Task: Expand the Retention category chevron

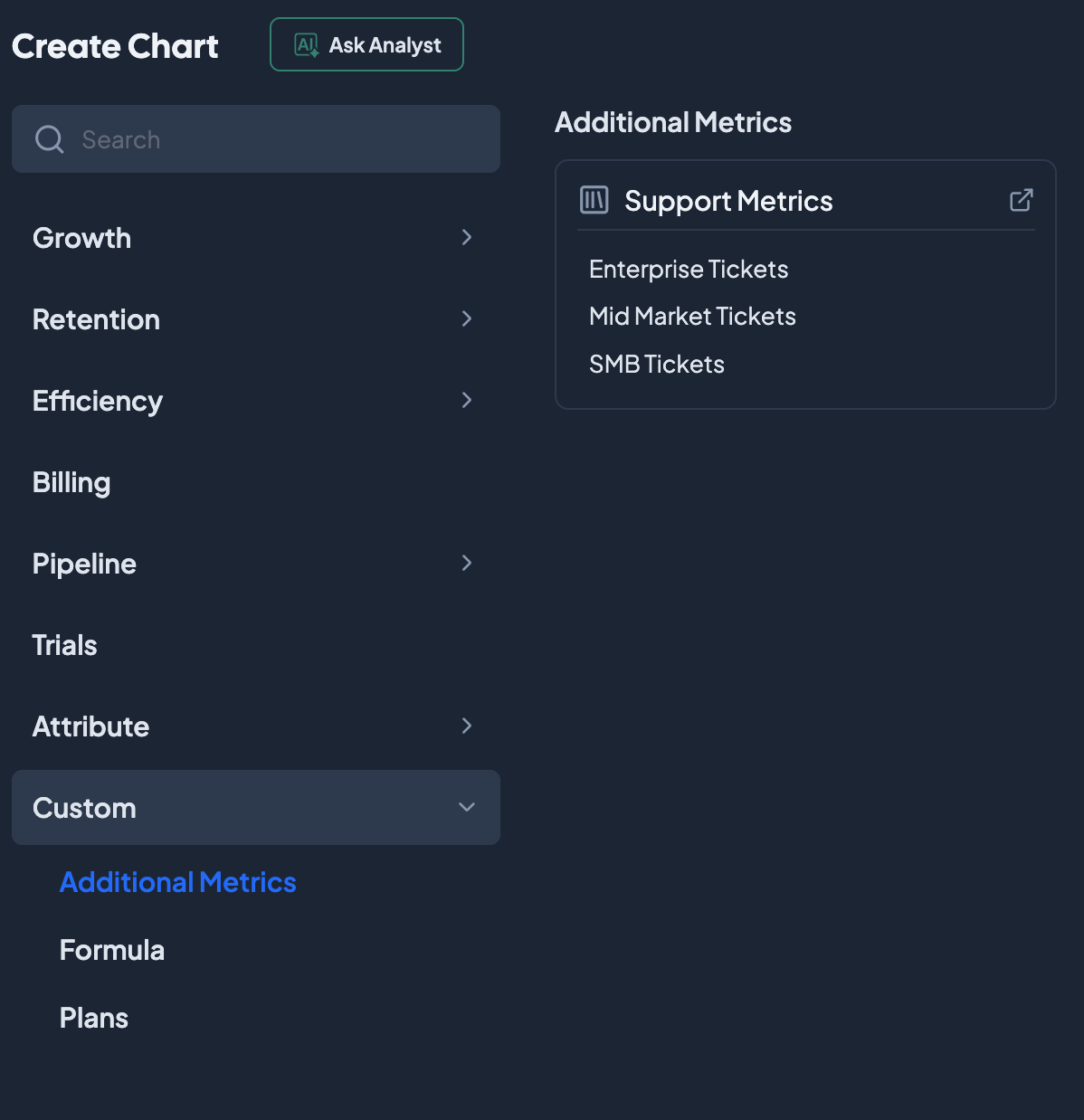Action: tap(467, 318)
